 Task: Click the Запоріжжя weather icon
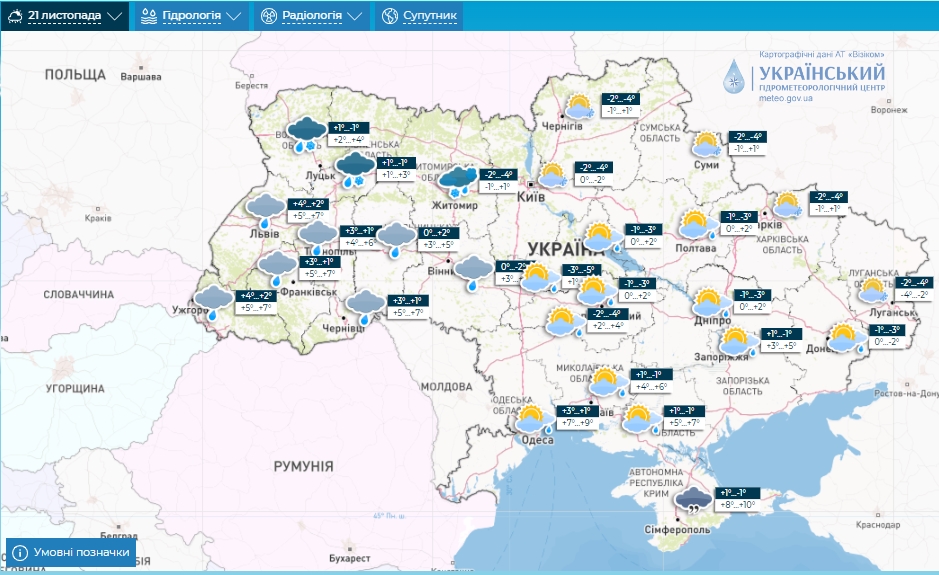[739, 343]
